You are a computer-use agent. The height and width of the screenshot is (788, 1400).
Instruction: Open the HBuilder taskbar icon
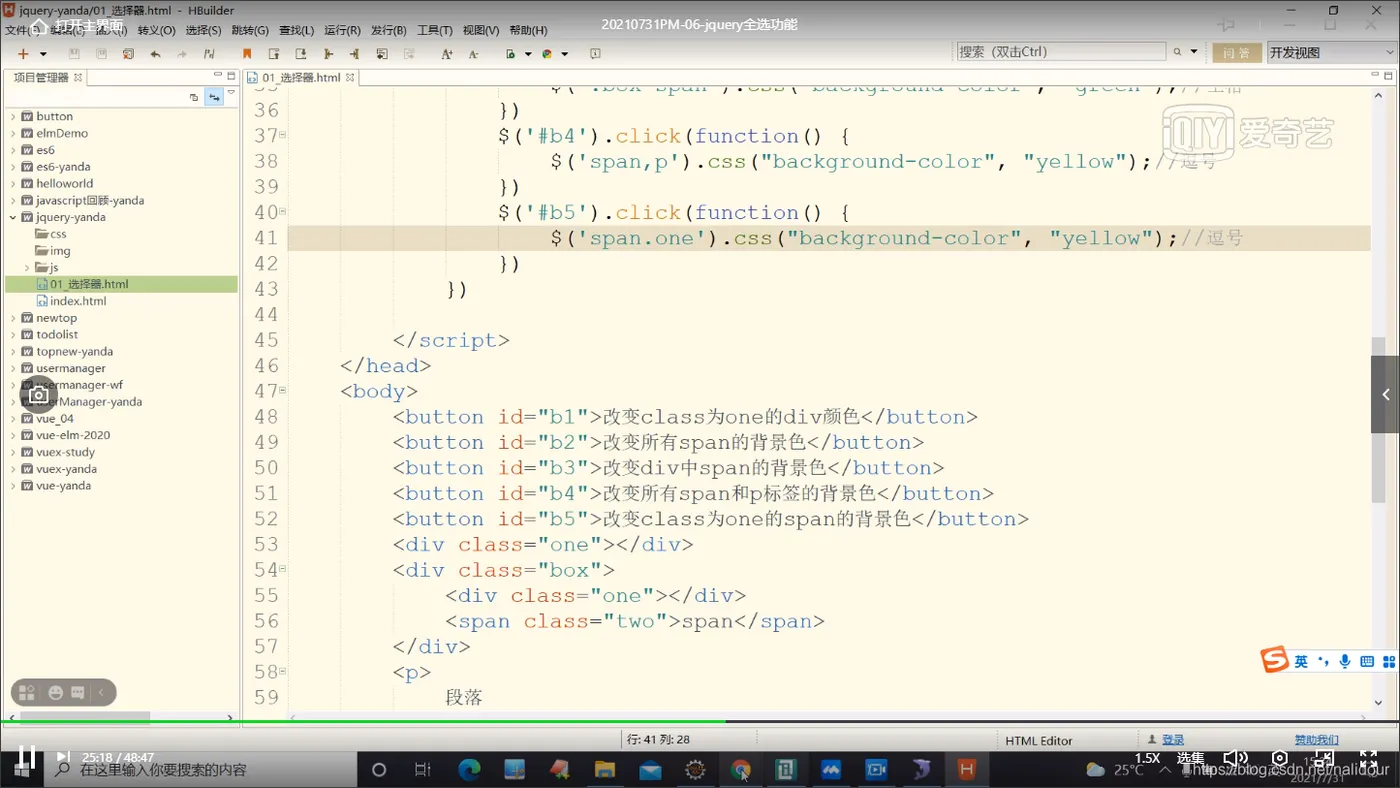(966, 770)
